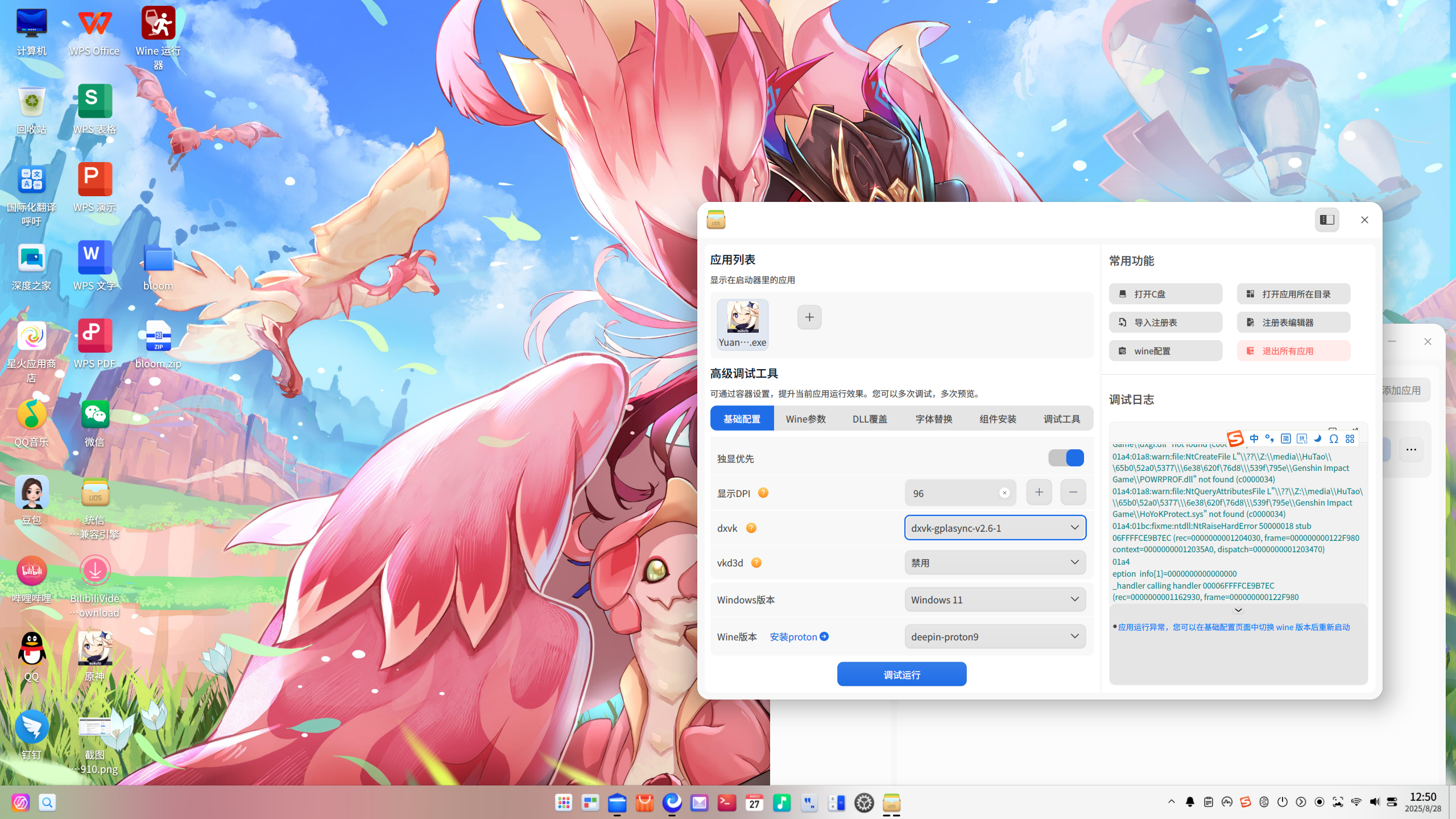Increase the DPI with plus button

click(1039, 492)
